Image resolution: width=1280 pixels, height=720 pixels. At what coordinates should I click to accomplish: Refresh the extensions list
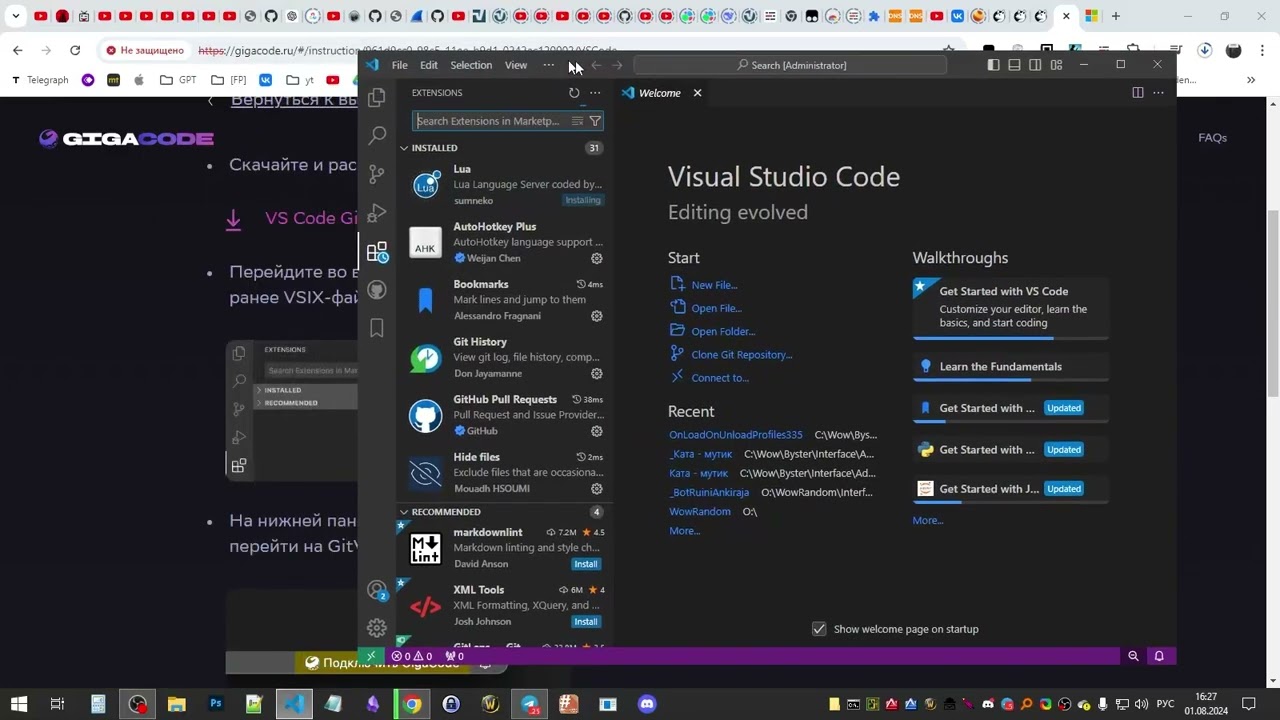[574, 93]
